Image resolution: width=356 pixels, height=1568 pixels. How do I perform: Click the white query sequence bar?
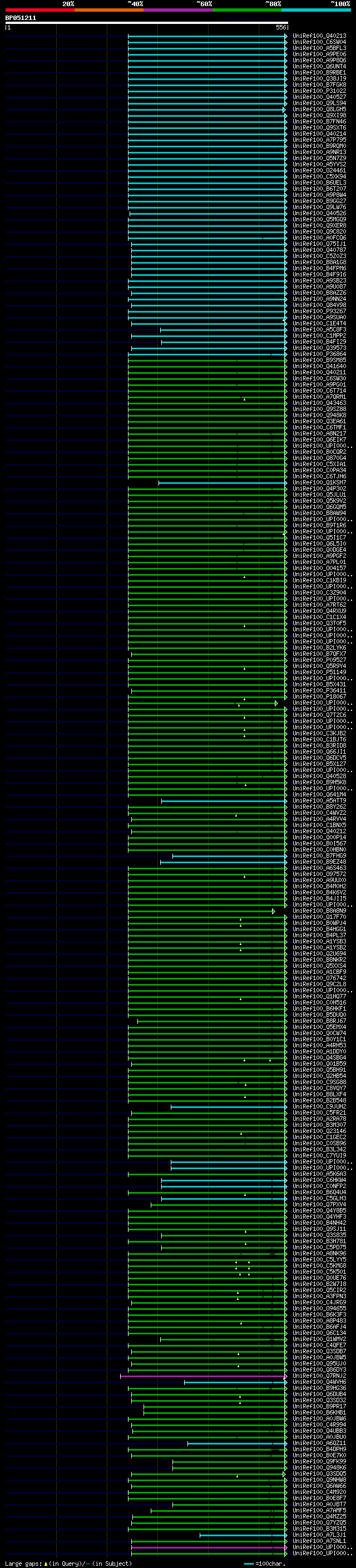point(147,23)
